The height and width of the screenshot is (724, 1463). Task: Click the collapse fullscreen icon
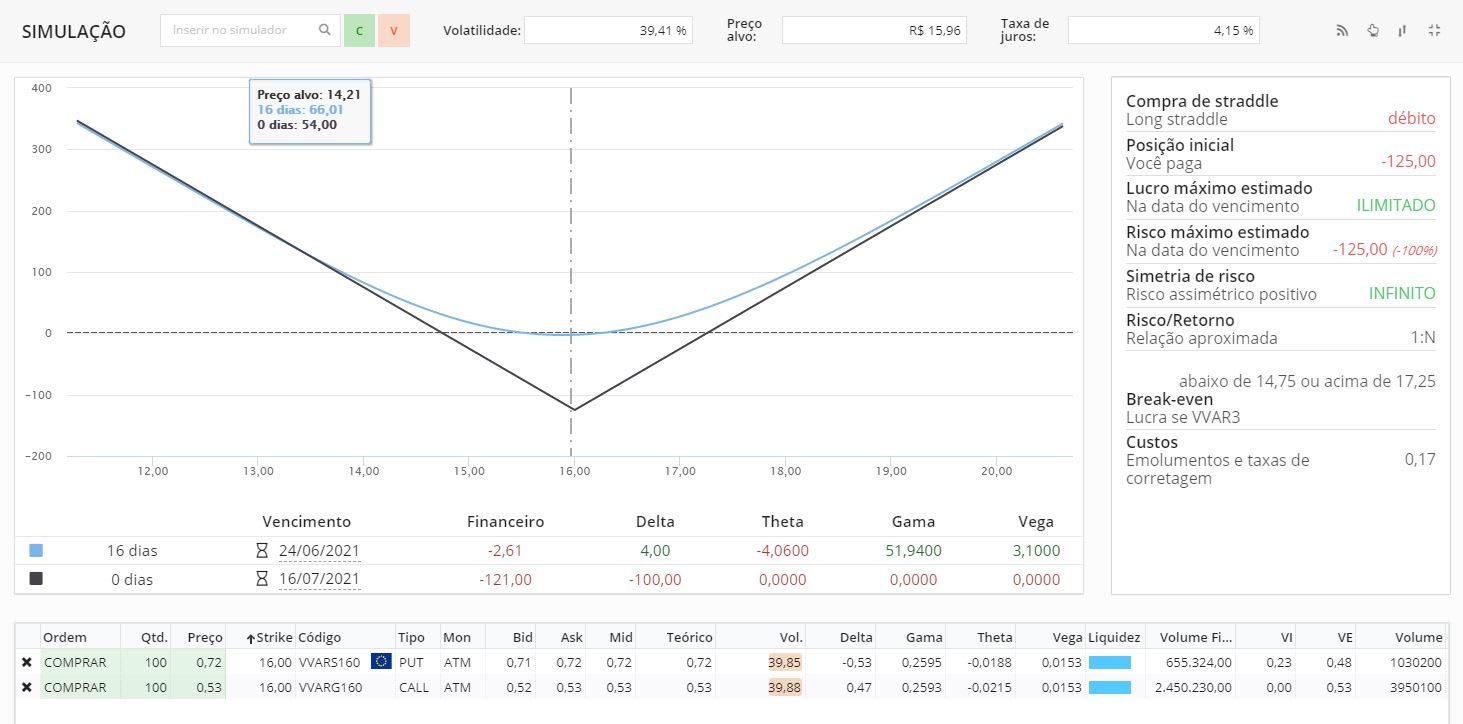[x=1434, y=30]
